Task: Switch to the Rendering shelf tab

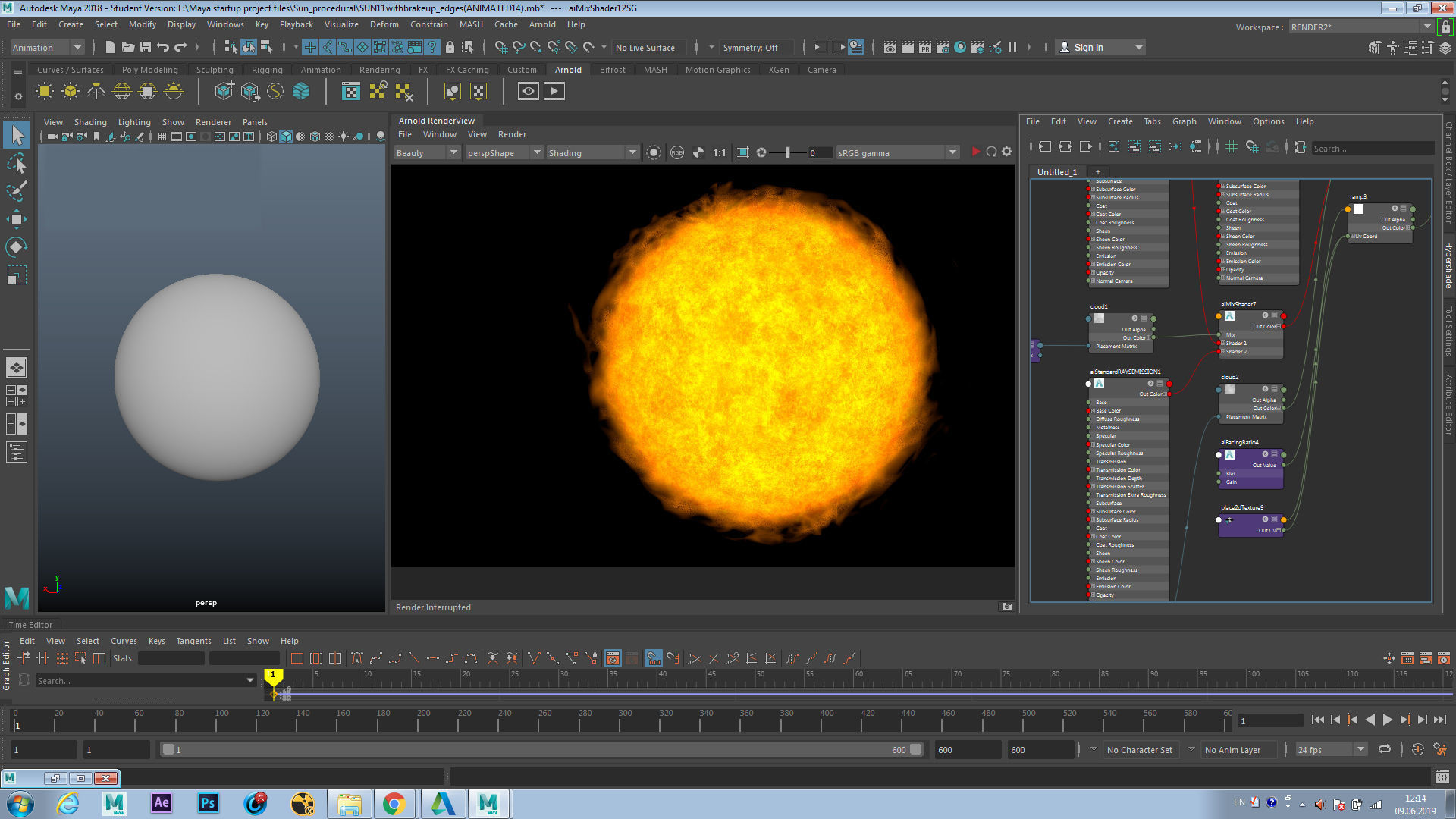Action: (x=379, y=69)
